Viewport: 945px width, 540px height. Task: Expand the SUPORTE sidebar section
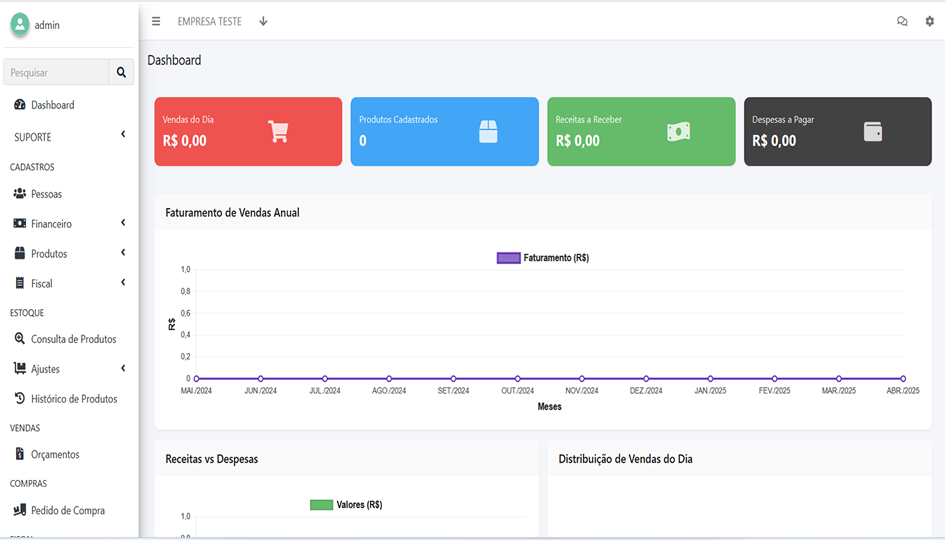coord(68,136)
